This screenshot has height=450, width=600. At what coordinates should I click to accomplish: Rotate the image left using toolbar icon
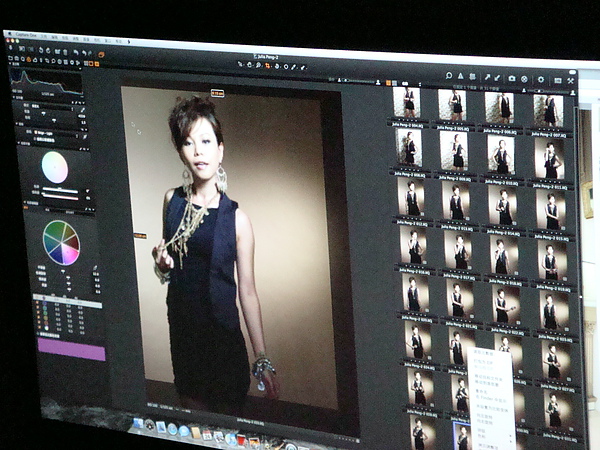(x=41, y=50)
